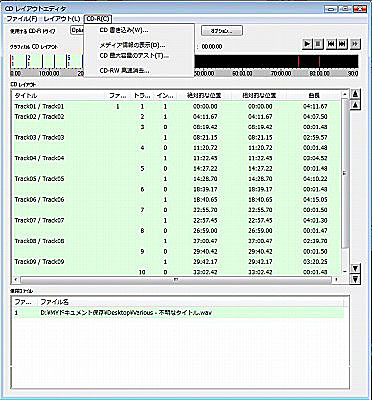Viewport: 372px width, 400px height.
Task: Click the オプション... button
Action: tap(222, 31)
